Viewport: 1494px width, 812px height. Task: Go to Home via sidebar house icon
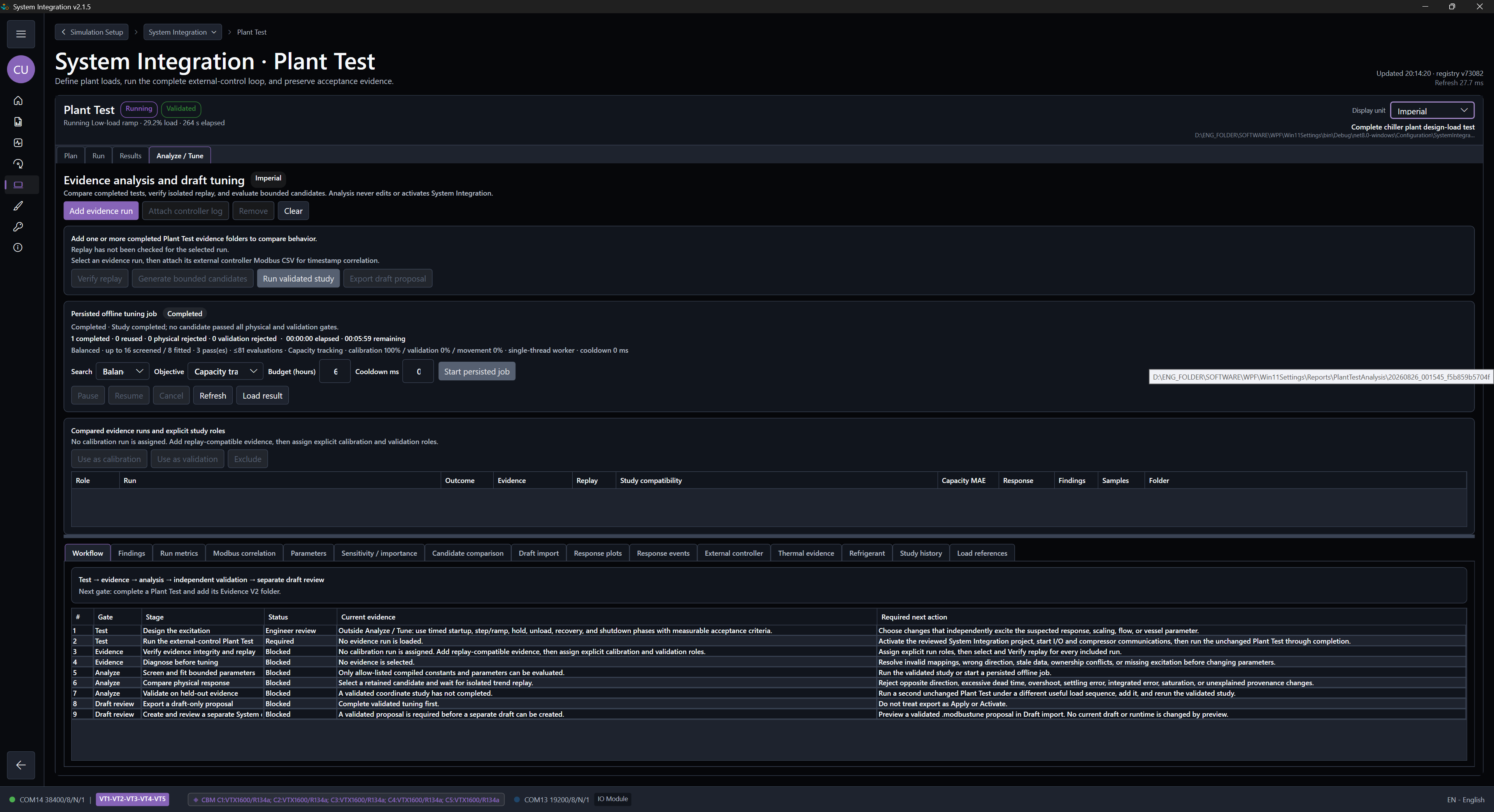pos(18,101)
